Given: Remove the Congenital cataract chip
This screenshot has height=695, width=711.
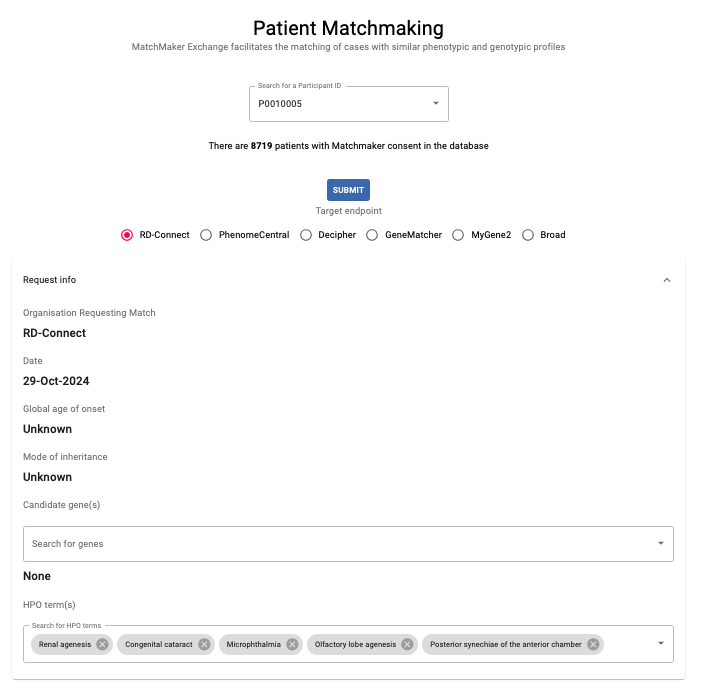Looking at the screenshot, I should click(204, 645).
